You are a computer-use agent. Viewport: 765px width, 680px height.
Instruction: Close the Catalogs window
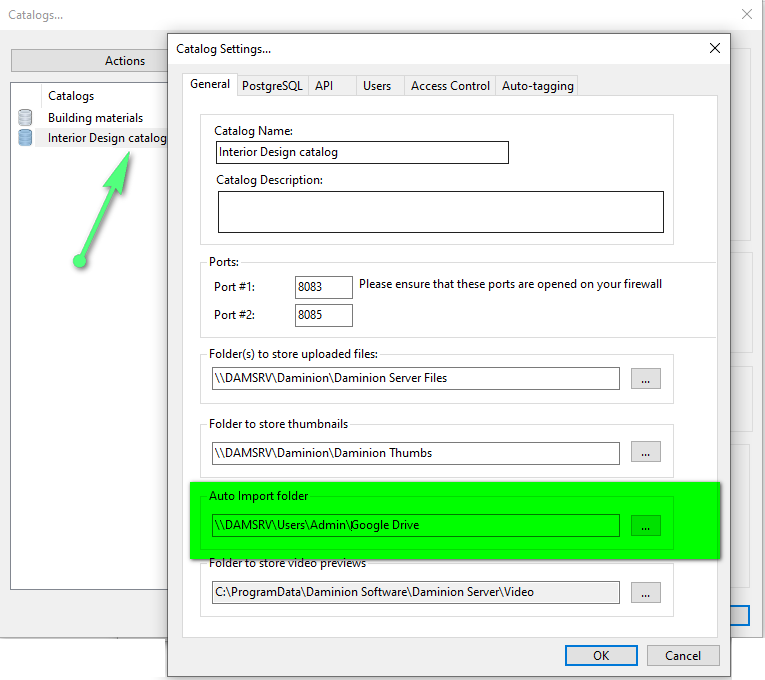click(746, 14)
